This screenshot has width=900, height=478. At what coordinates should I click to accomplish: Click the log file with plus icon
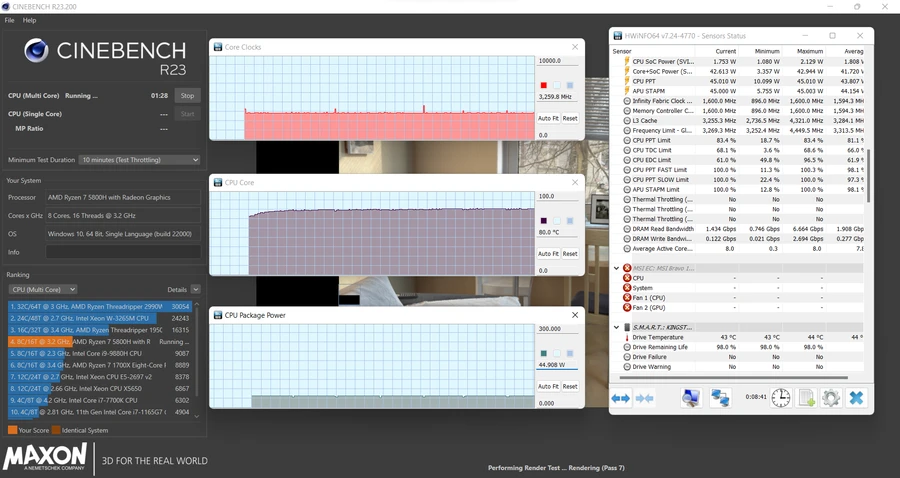pos(806,398)
